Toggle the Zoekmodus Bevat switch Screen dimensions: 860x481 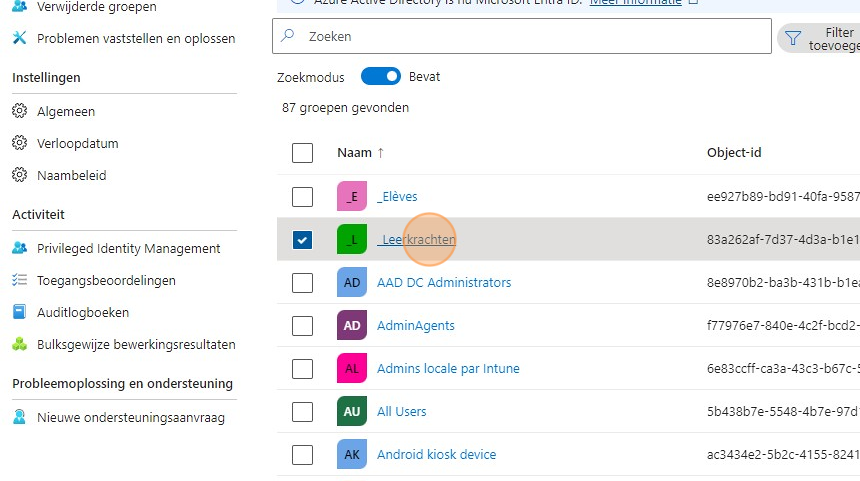[380, 77]
